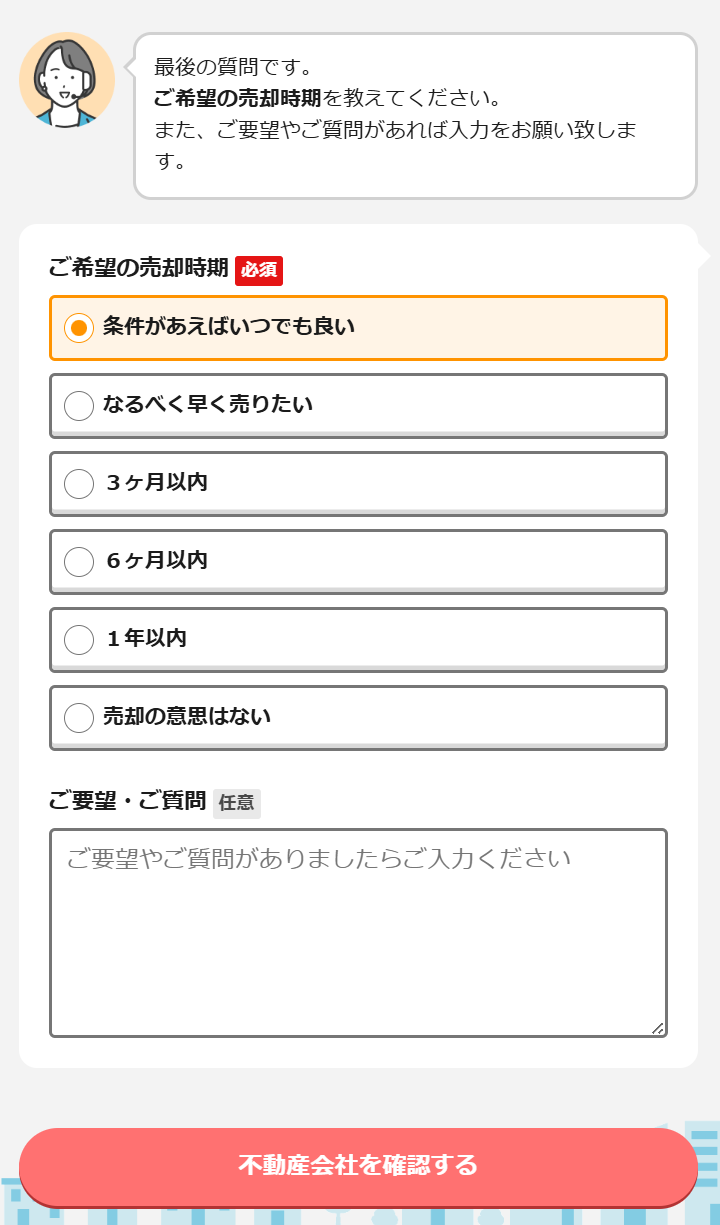The image size is (720, 1225).
Task: Click the operator avatar icon
Action: click(66, 80)
